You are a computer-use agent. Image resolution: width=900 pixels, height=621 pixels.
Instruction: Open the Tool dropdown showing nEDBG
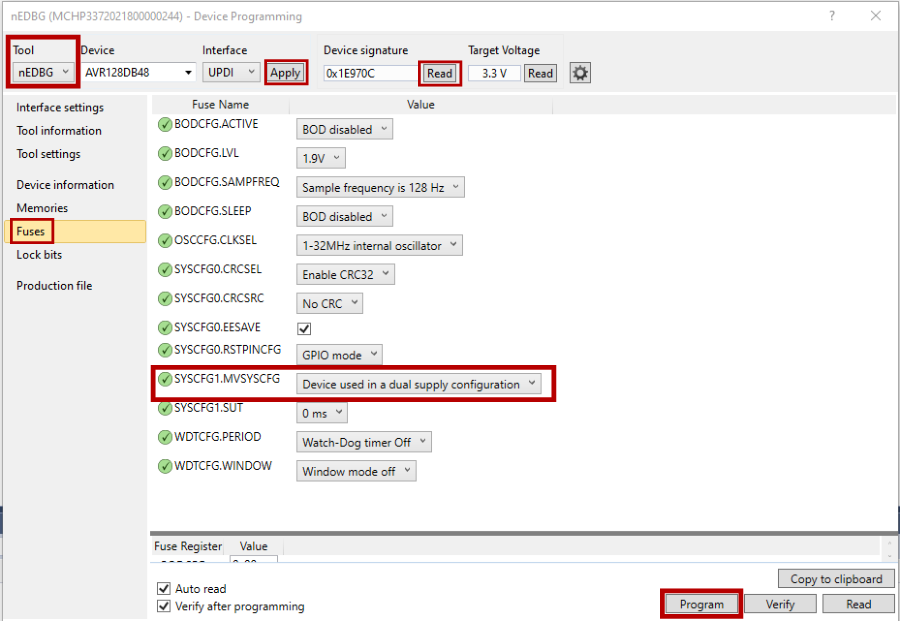(43, 72)
